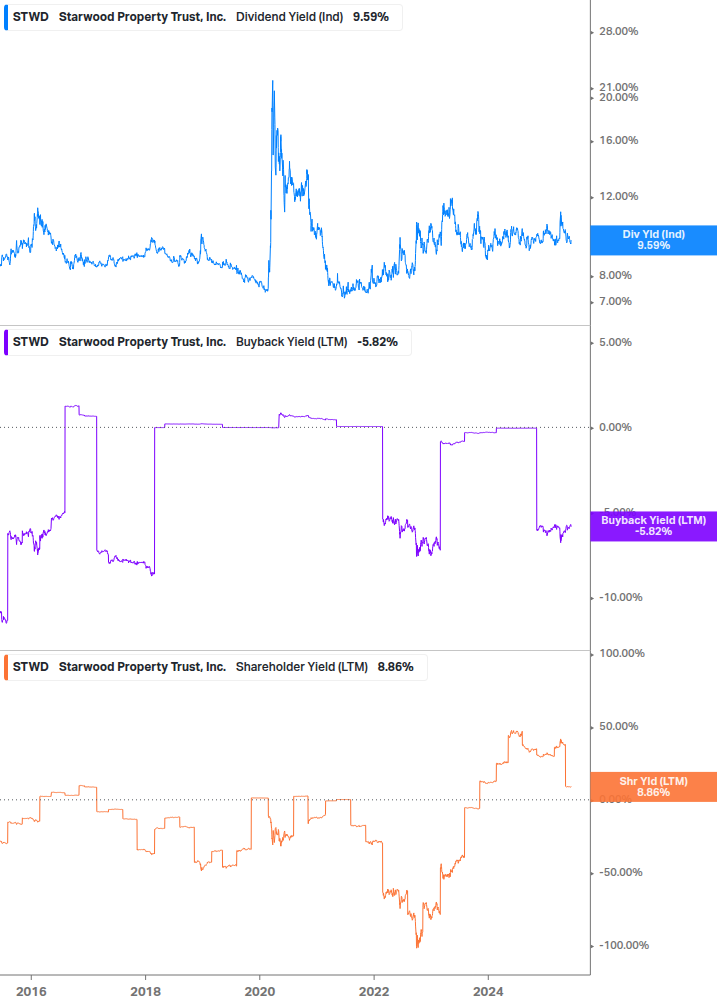
Task: Select the Buyback Yield (LTM) legend label
Action: 292,342
